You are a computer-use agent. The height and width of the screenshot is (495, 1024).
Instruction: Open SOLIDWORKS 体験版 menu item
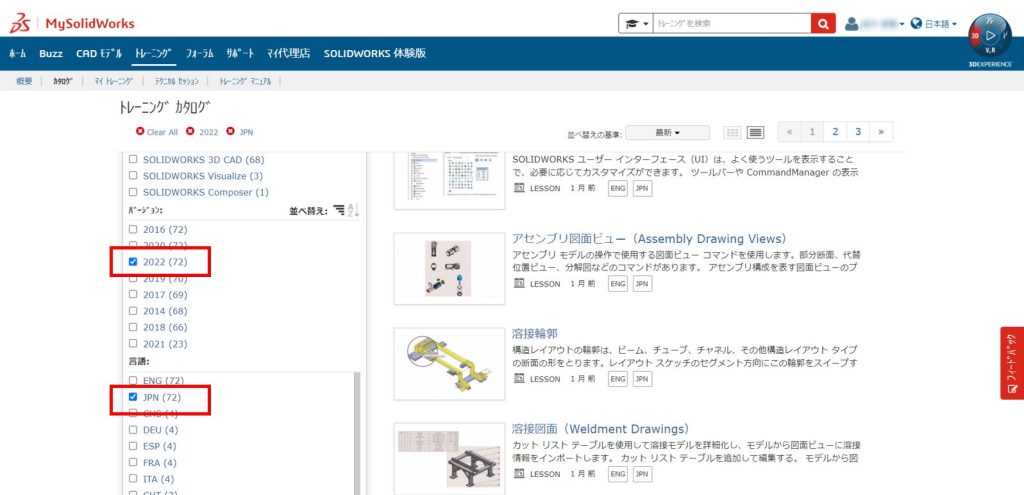point(375,54)
